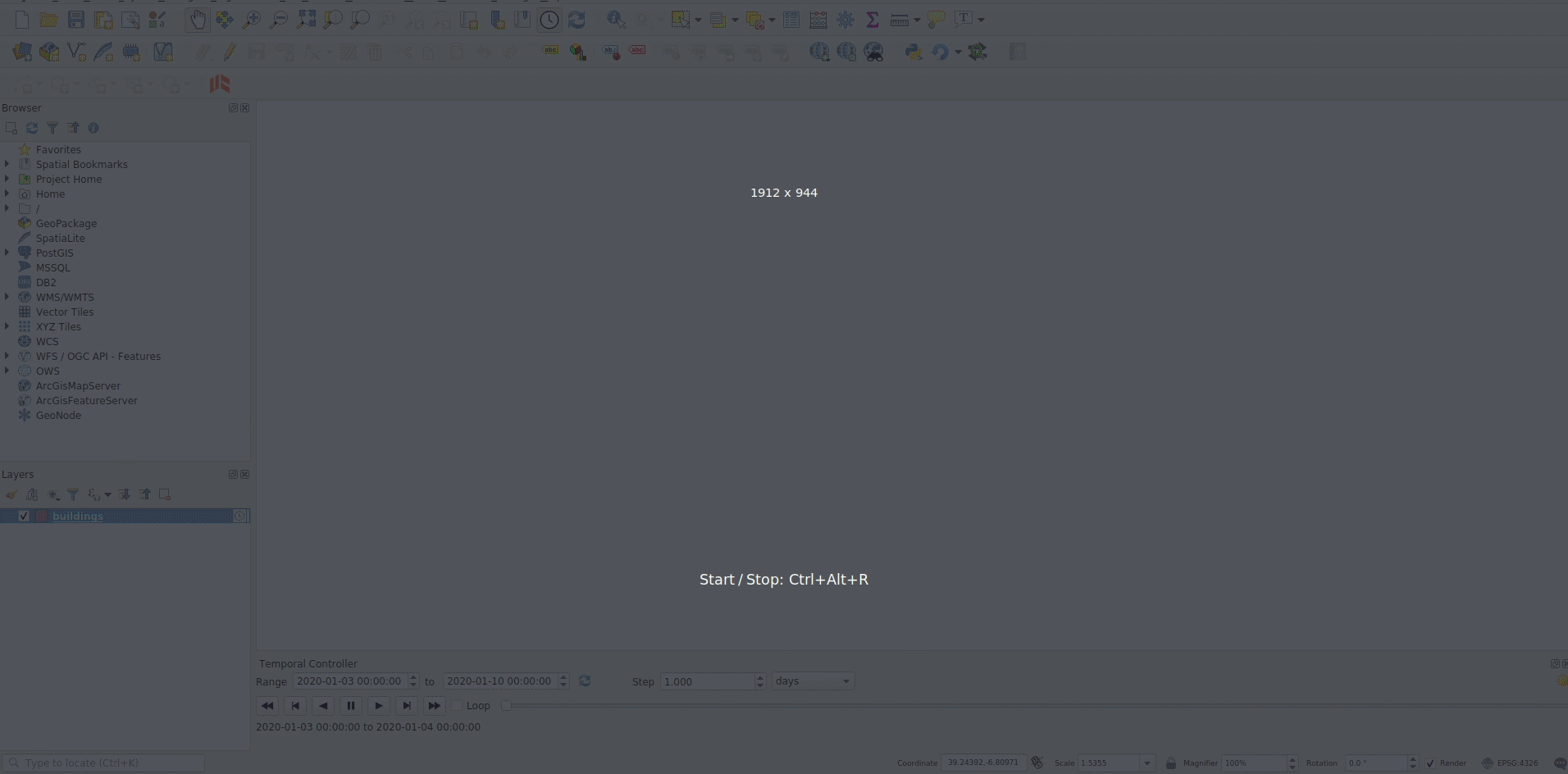Click the Identify Features tool

[615, 20]
